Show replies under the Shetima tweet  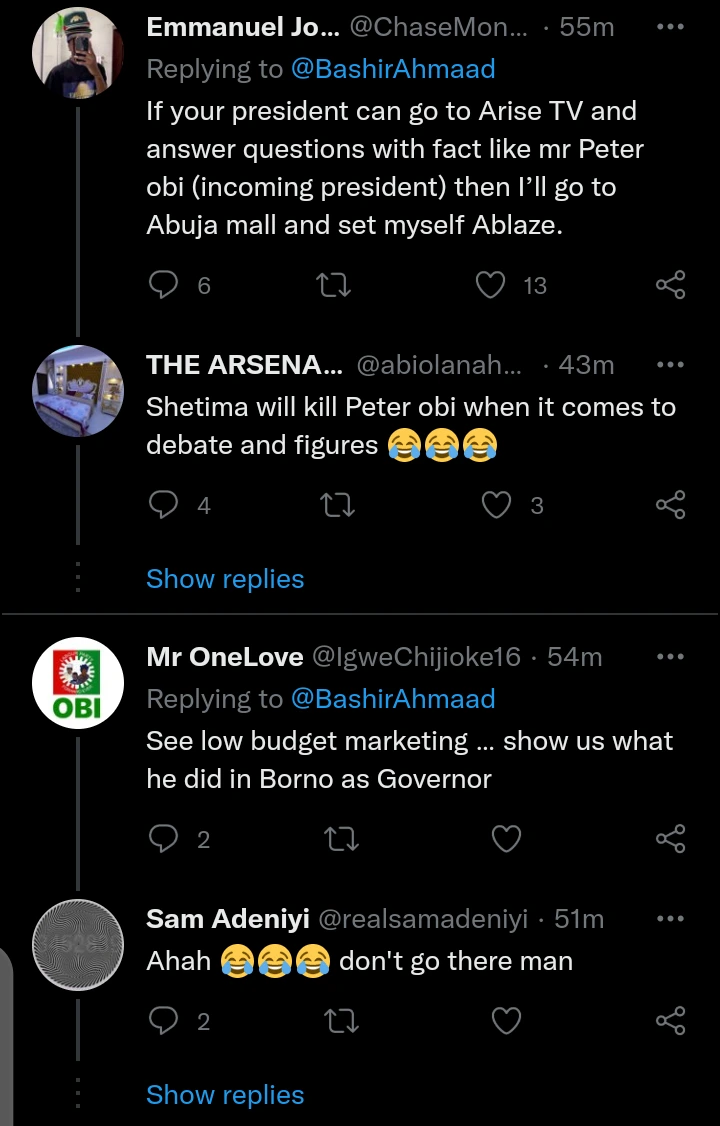(225, 579)
